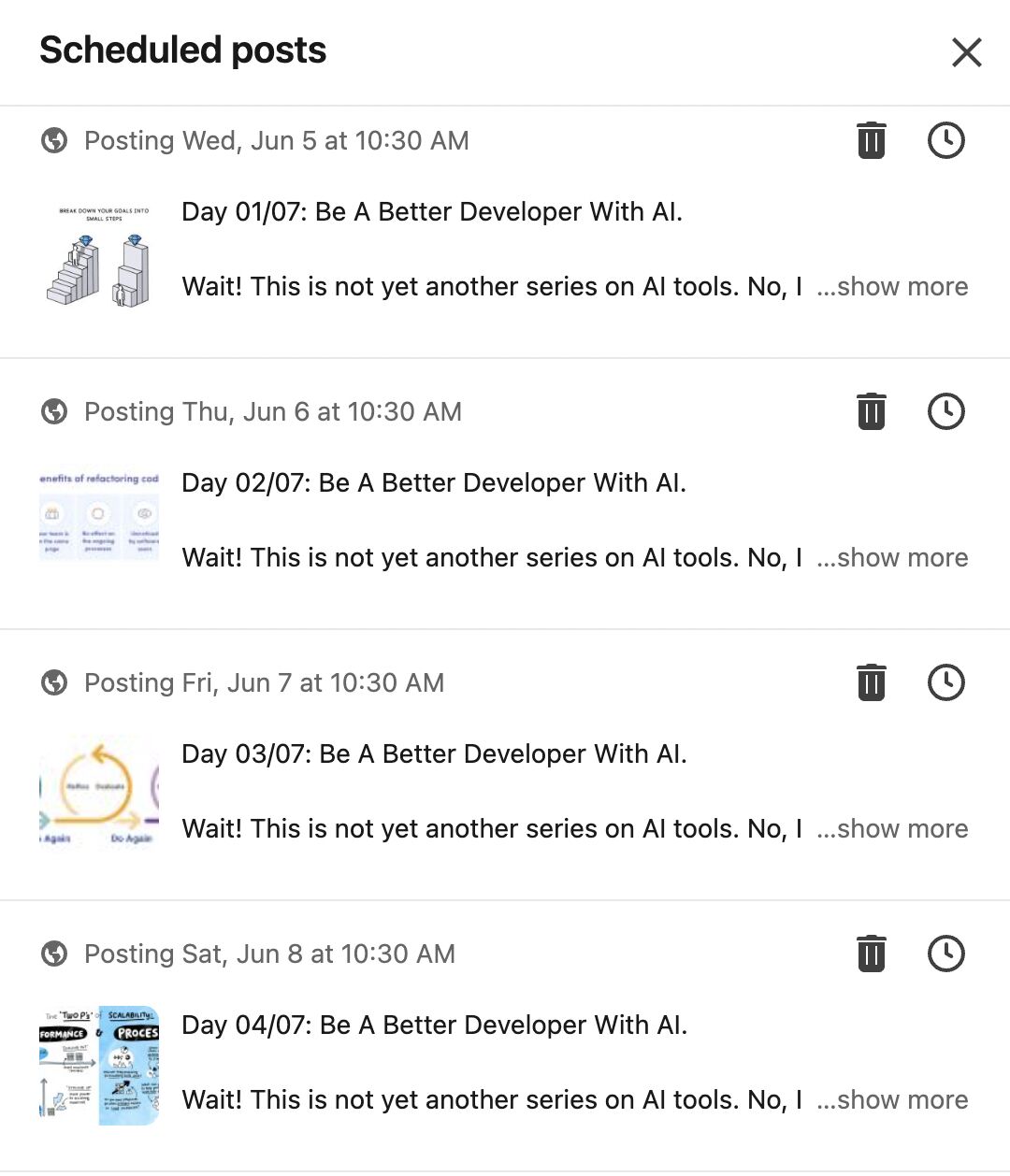
Task: Delete the Sat, Jun 8 scheduled post
Action: click(x=871, y=954)
